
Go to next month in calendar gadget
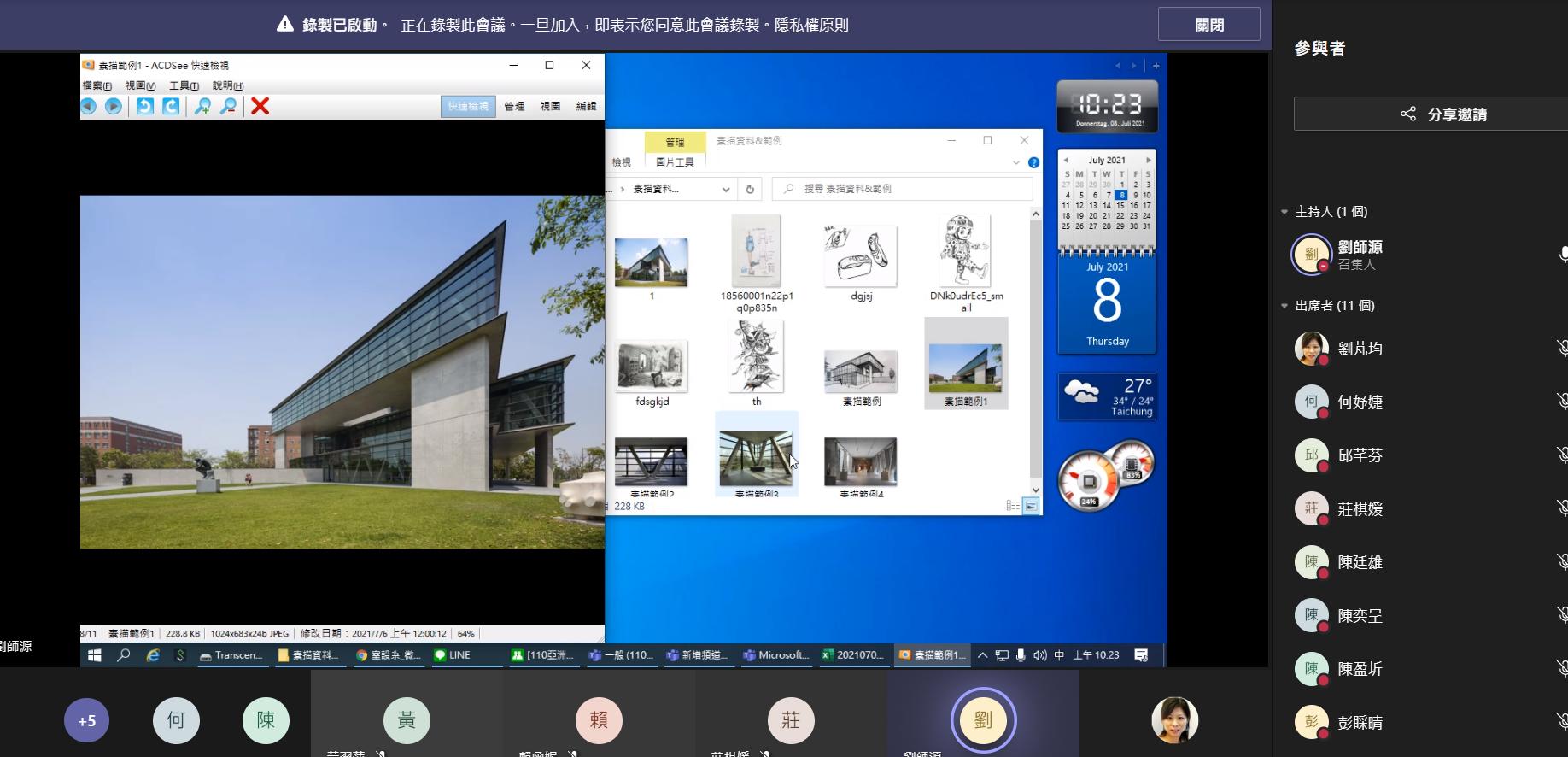(x=1148, y=160)
